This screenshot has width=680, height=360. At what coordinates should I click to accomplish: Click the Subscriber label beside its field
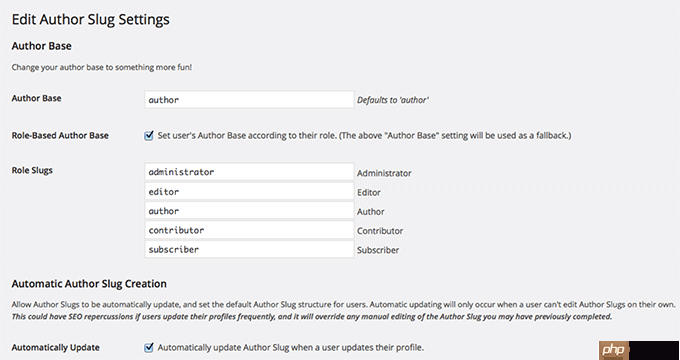click(x=378, y=250)
